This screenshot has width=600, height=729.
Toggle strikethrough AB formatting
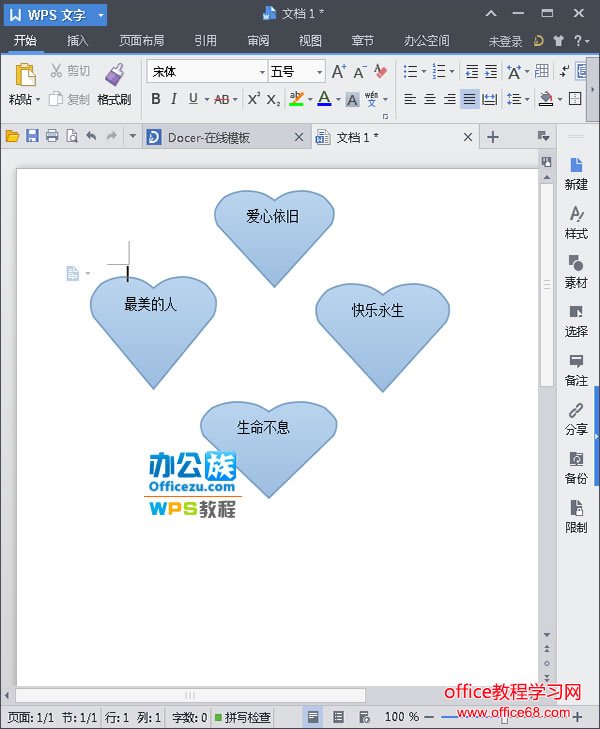[x=222, y=99]
